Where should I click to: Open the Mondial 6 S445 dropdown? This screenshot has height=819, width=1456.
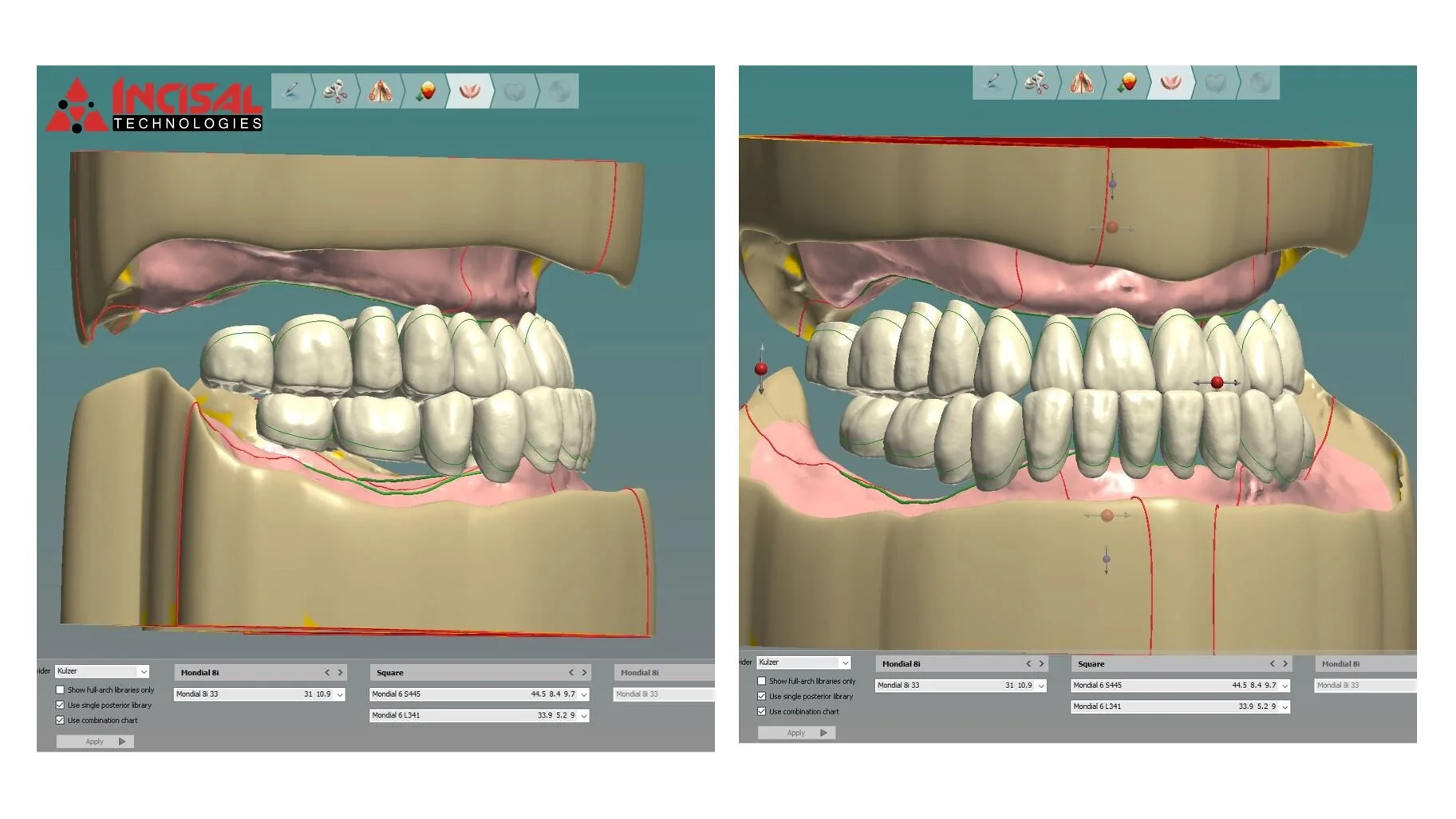[x=583, y=694]
